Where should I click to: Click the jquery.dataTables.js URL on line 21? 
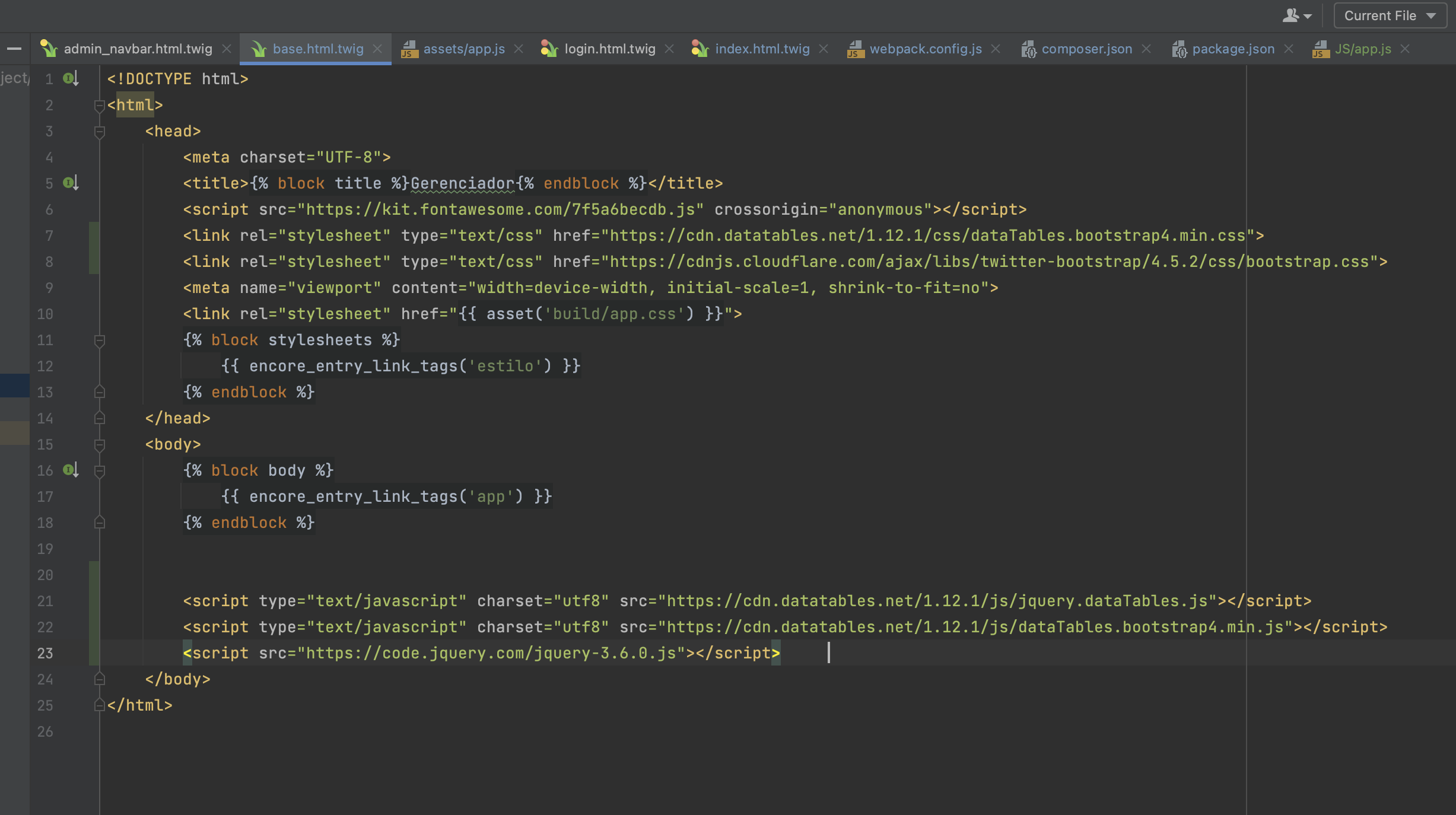click(937, 601)
